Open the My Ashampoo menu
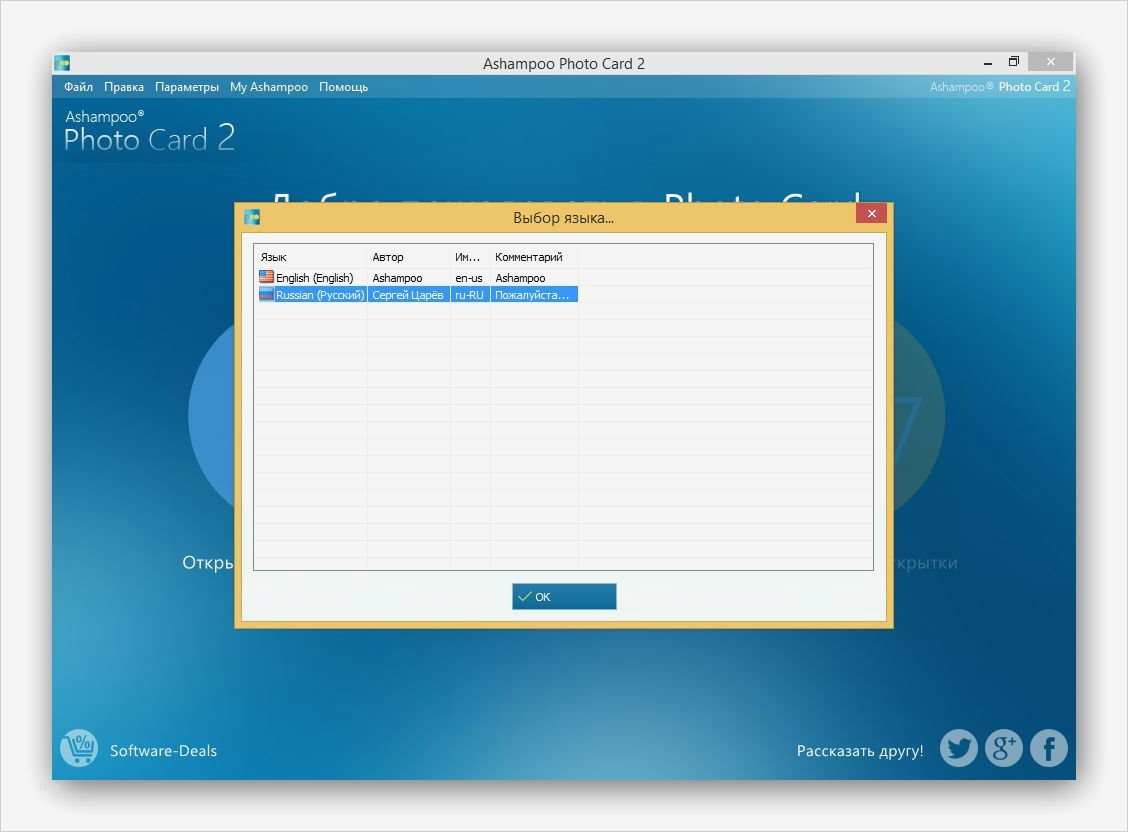Screen dimensions: 1128x832 (x=268, y=87)
